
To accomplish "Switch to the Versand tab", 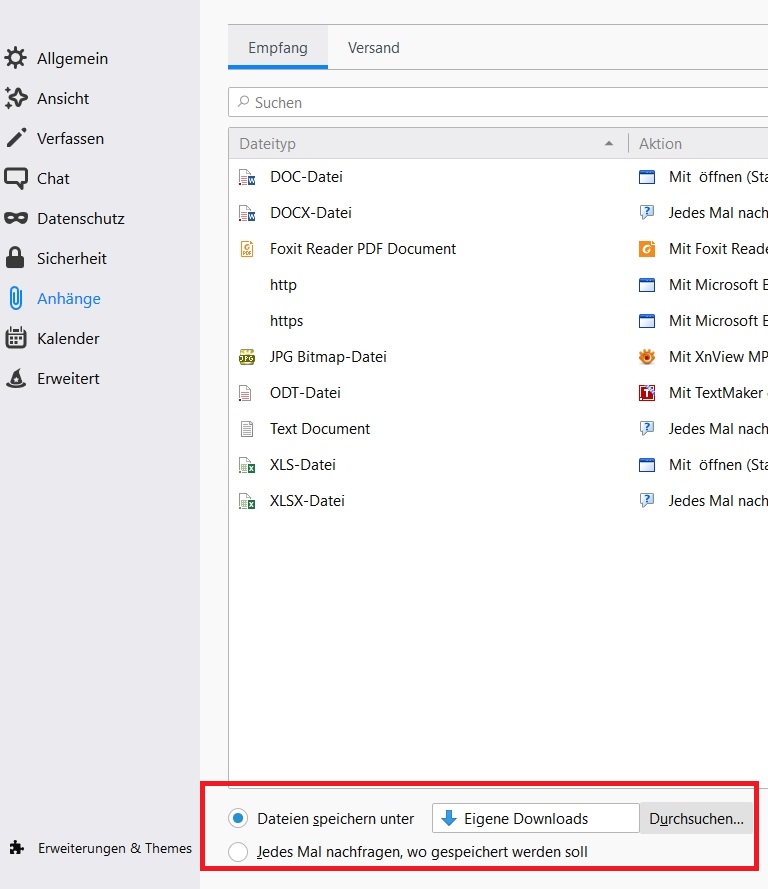I will pos(373,48).
